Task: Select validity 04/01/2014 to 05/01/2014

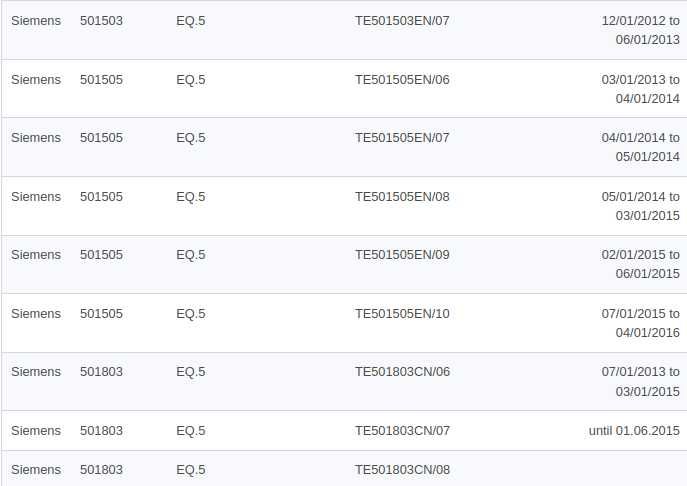Action: coord(640,147)
